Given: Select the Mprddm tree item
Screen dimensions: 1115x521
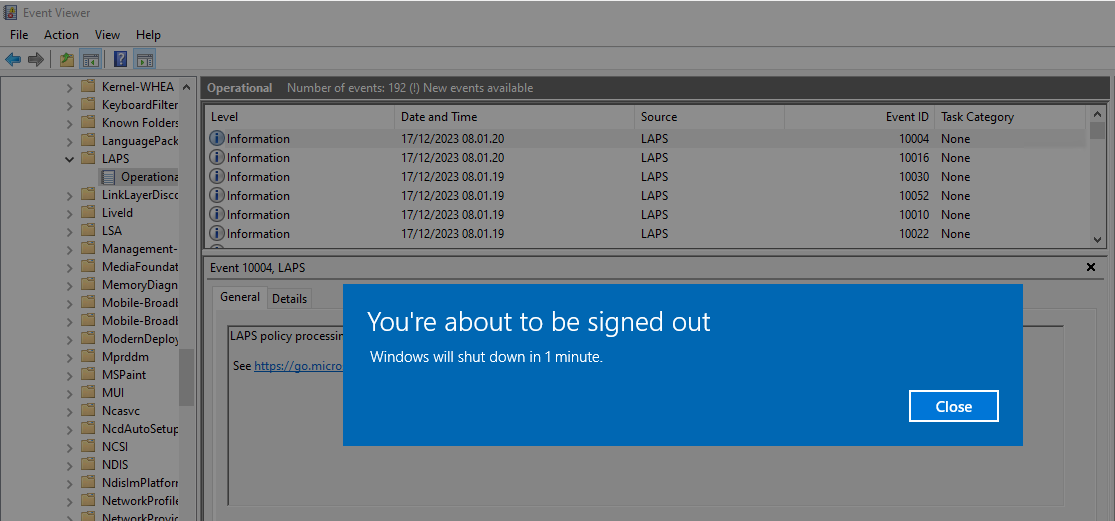Looking at the screenshot, I should click(125, 356).
